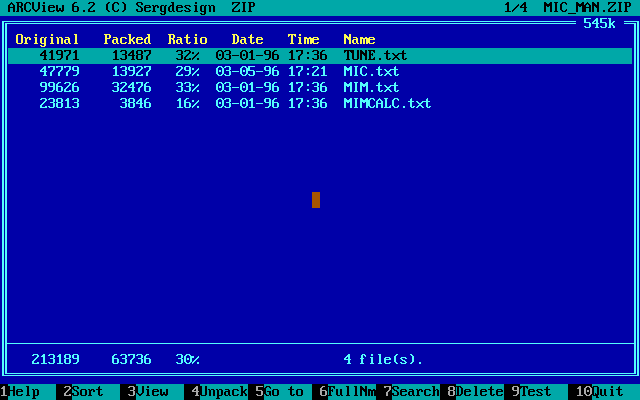Click the Packed column header
This screenshot has height=400, width=640.
point(127,40)
